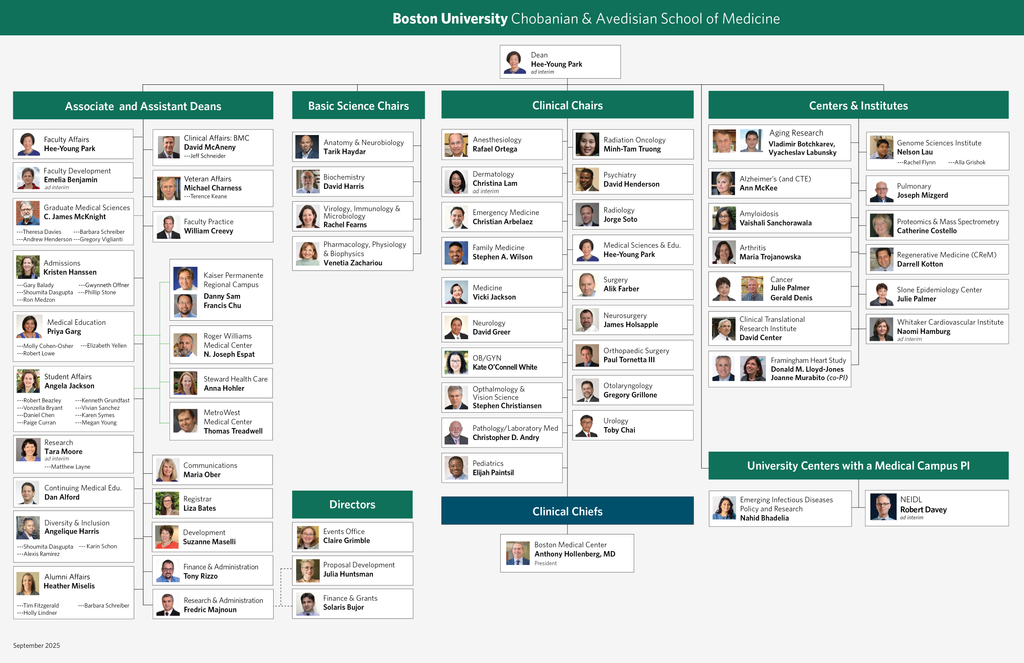Select Nelson Lau's Genome Sciences Institute photo

(x=881, y=148)
